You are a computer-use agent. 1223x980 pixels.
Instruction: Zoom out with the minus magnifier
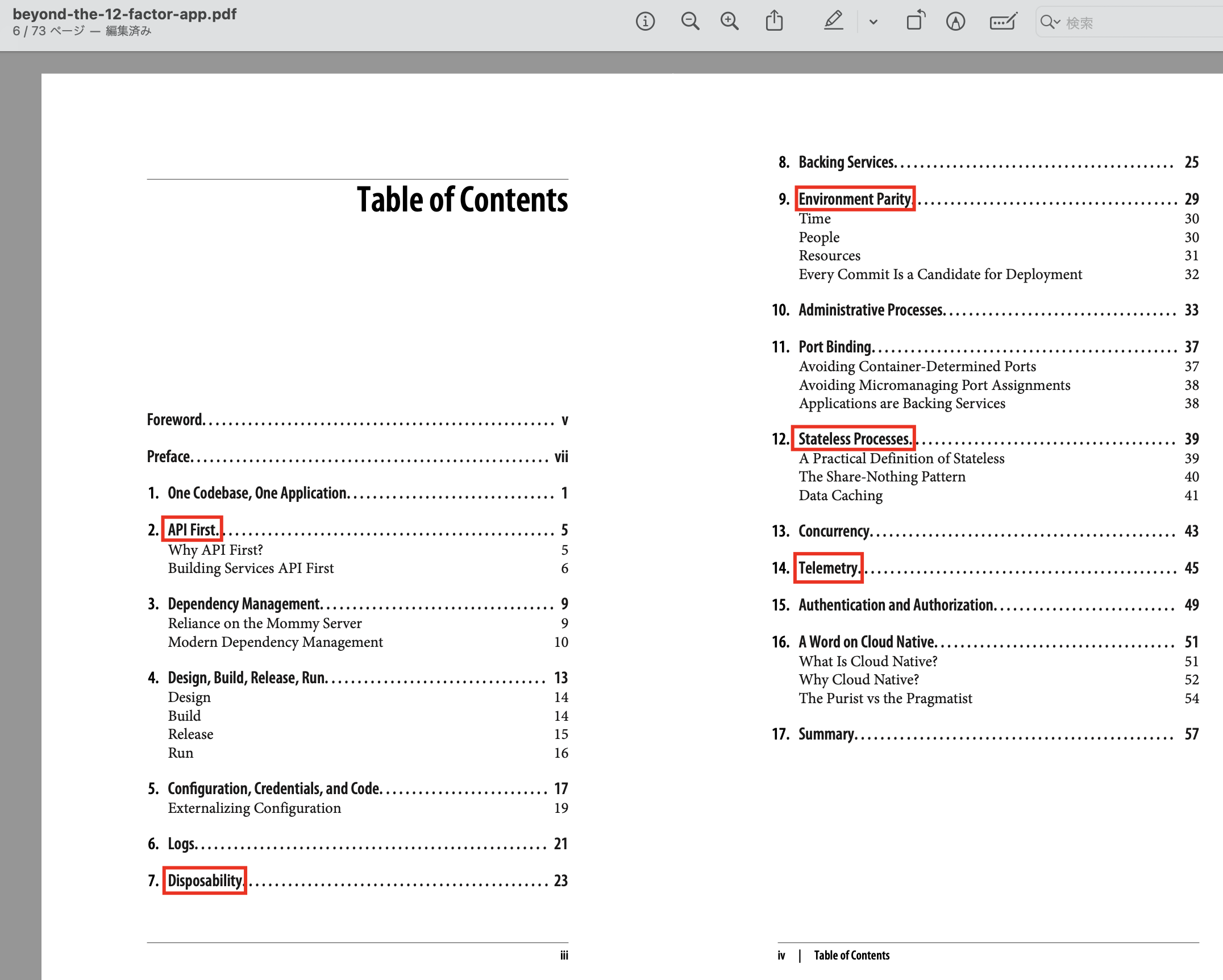(x=690, y=22)
